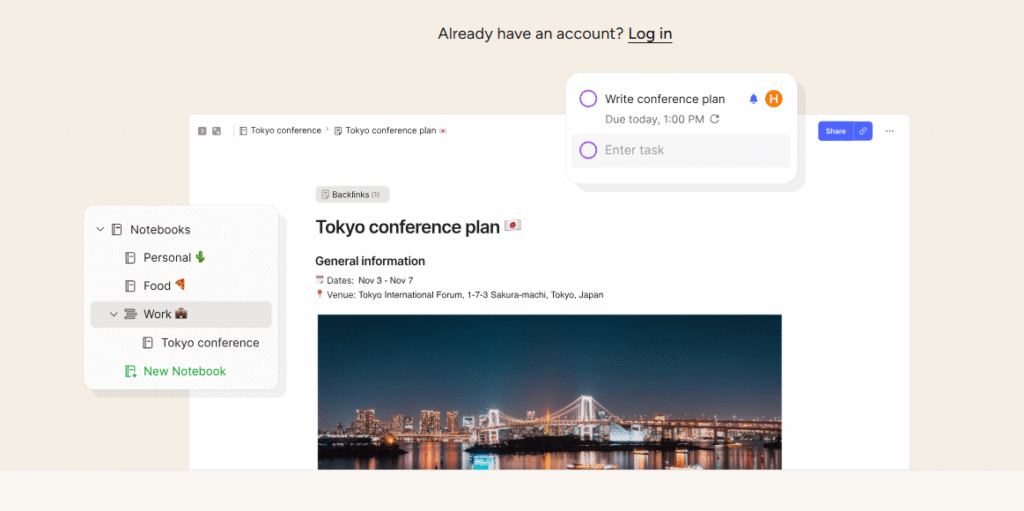Copy the note link with the chain icon
The width and height of the screenshot is (1024, 511).
click(862, 131)
